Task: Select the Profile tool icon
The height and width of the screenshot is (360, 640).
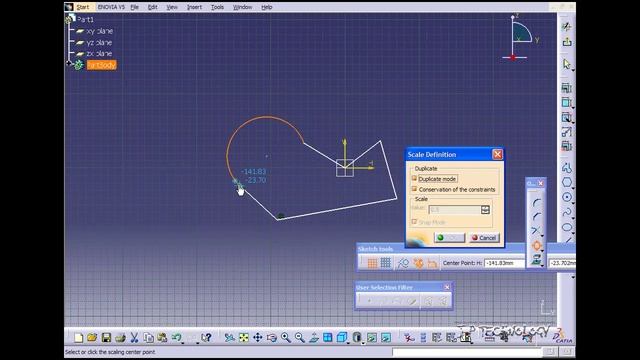Action: tap(567, 167)
